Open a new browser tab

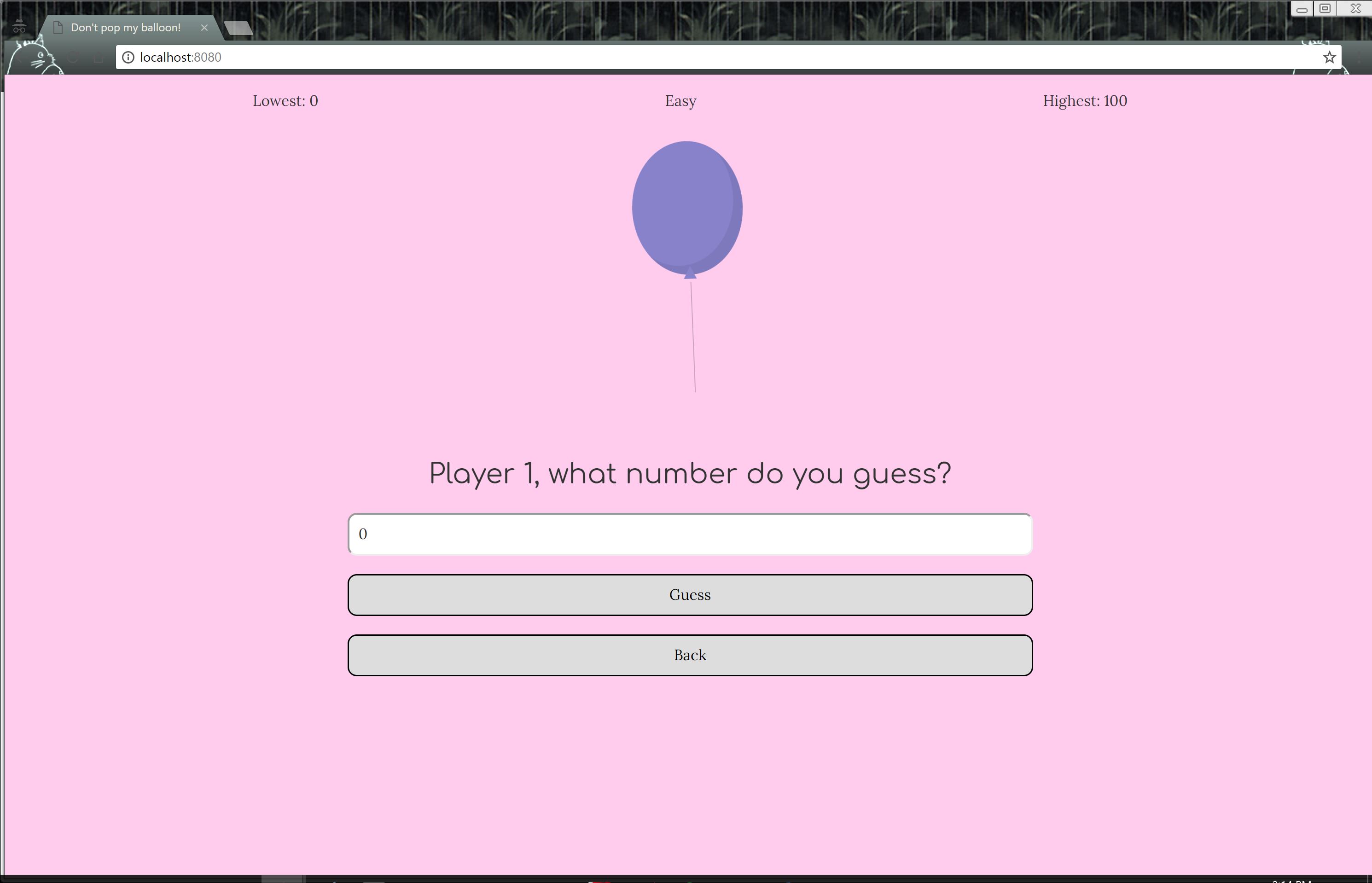click(x=238, y=28)
